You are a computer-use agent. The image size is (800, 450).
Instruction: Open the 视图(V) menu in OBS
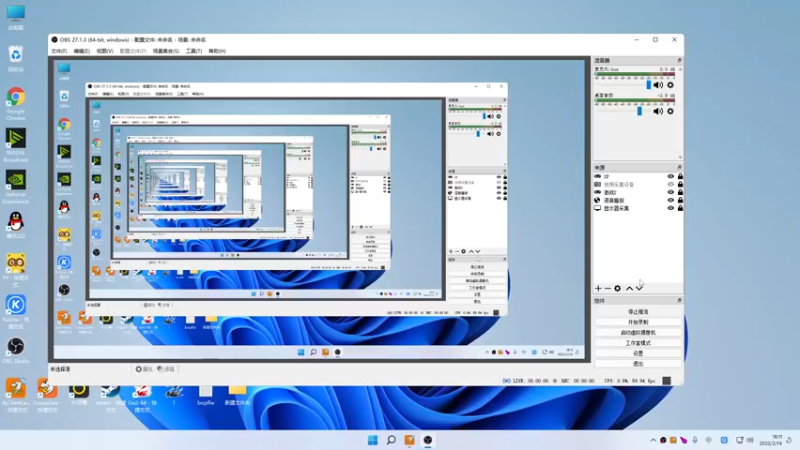(105, 51)
